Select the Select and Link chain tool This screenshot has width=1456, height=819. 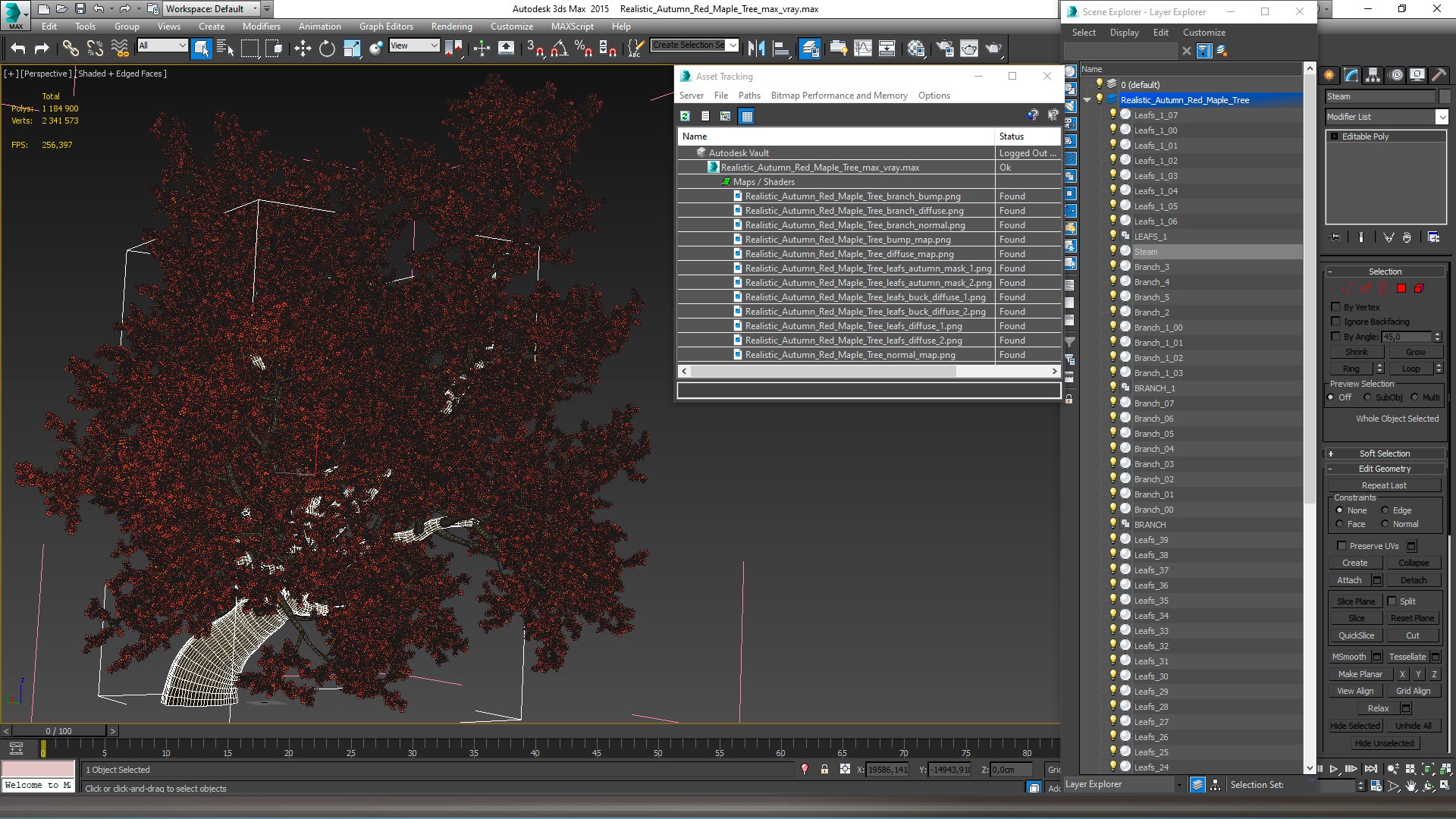[71, 49]
